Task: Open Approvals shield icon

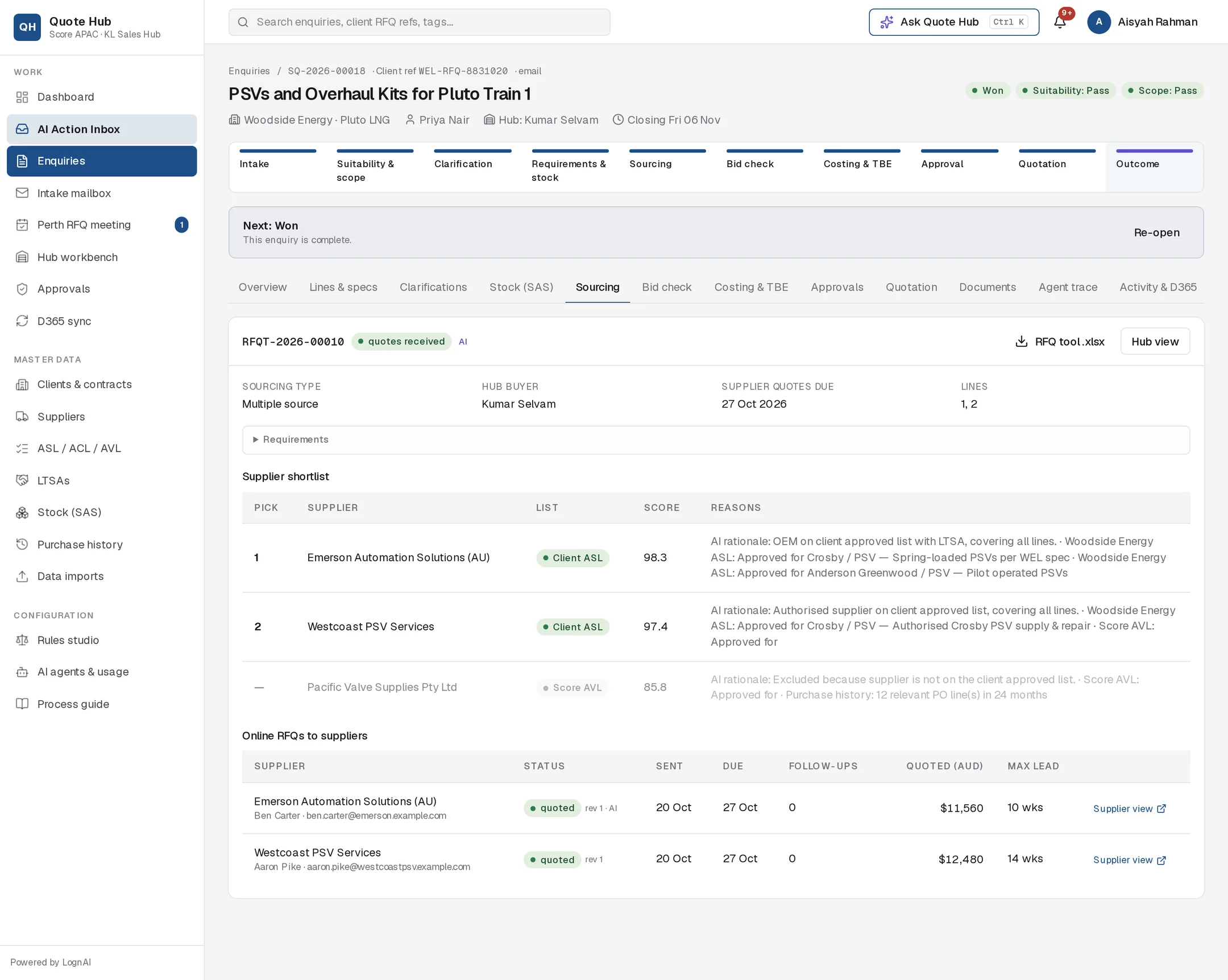Action: coord(22,289)
